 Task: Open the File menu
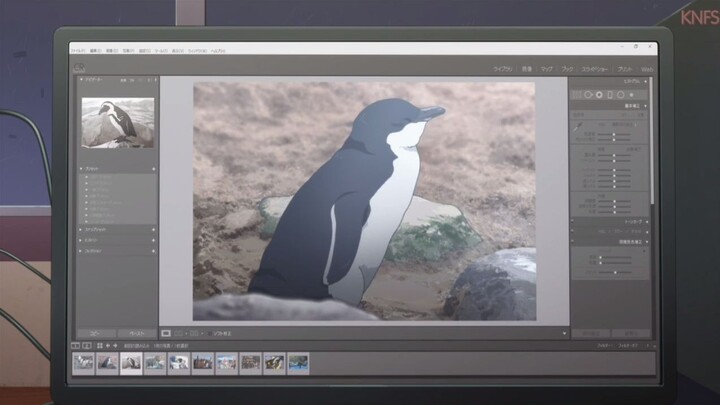(x=77, y=50)
